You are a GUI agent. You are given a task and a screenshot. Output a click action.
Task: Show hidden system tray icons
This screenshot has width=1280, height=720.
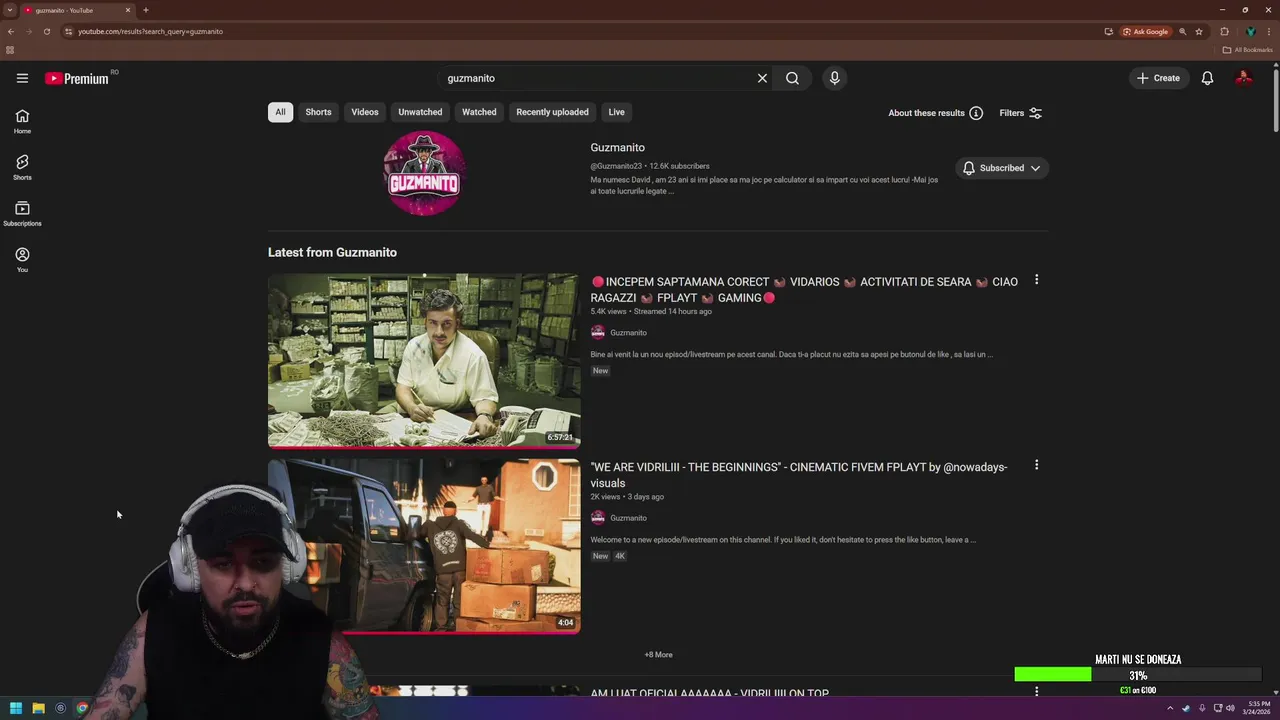click(x=1170, y=708)
